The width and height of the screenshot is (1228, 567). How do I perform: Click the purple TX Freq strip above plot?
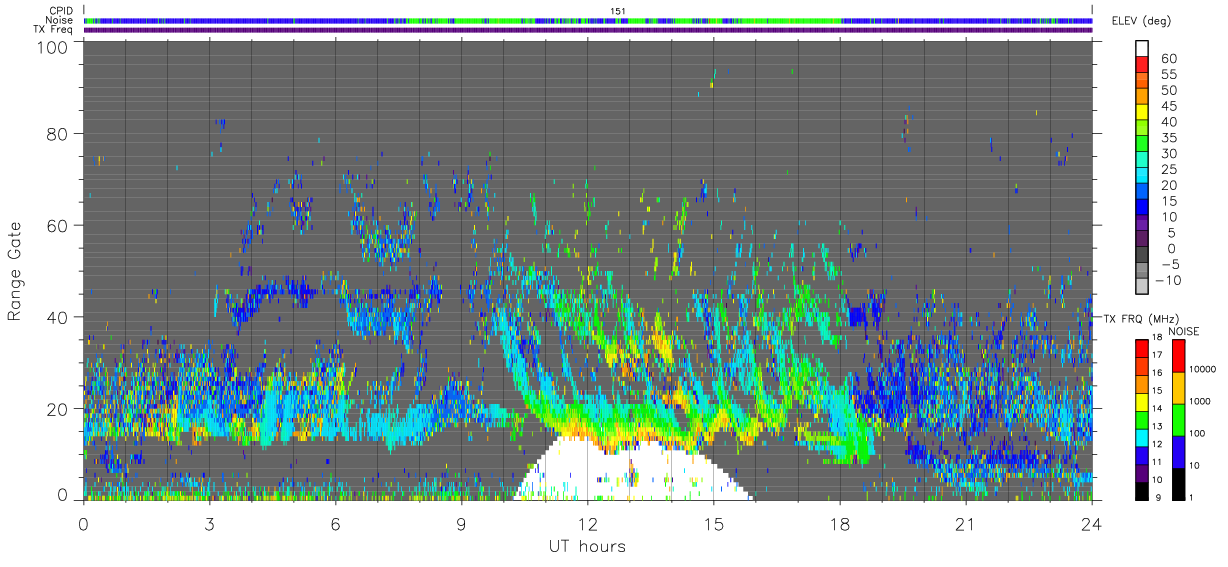[x=588, y=30]
